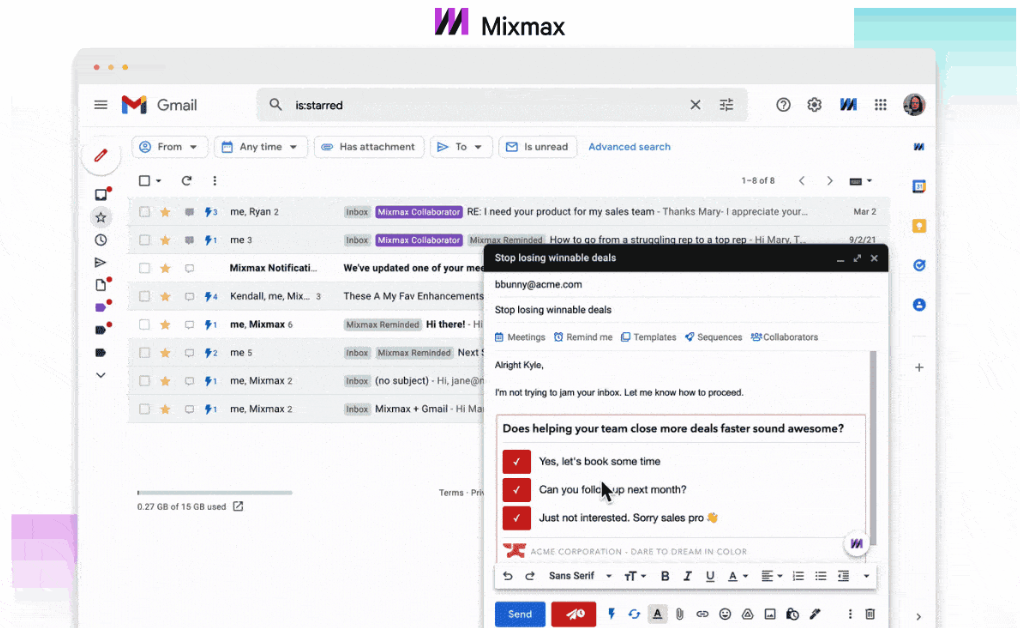The image size is (1020, 628).
Task: Open Contacts side panel
Action: click(x=919, y=305)
